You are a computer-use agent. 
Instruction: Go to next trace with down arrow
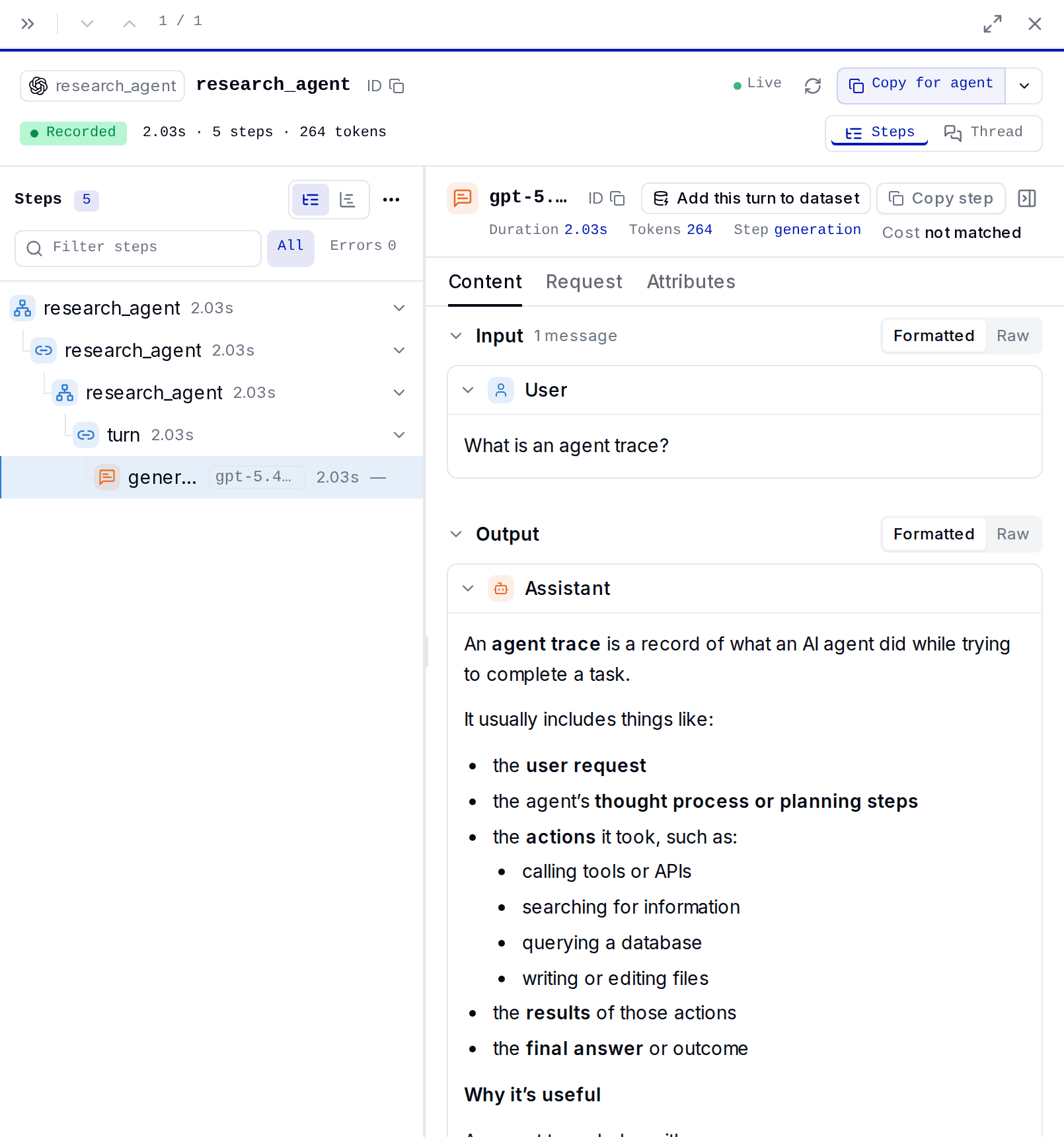(x=87, y=24)
